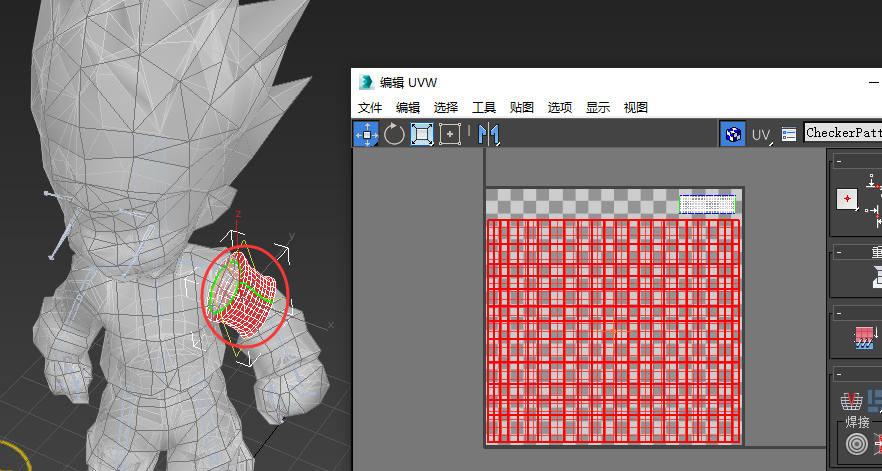Open the 贴图 menu
The width and height of the screenshot is (882, 471).
point(521,107)
